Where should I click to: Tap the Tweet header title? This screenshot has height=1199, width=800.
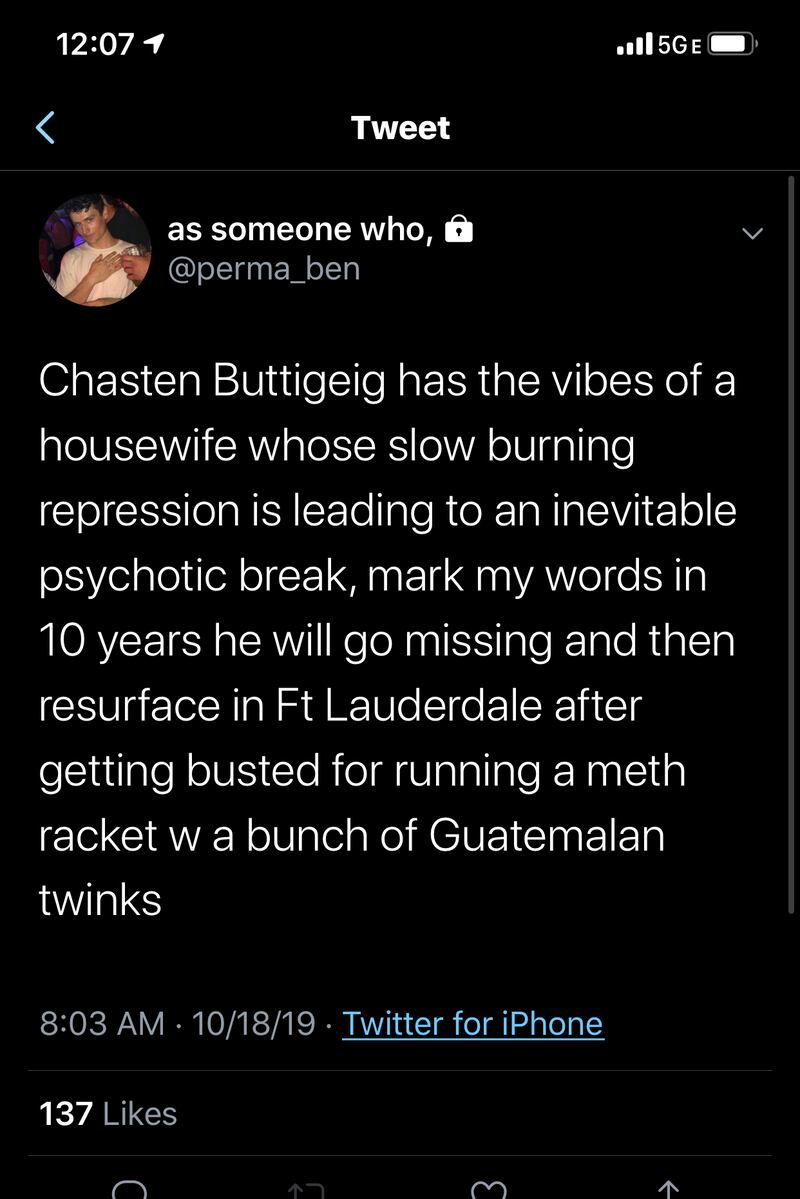[400, 128]
